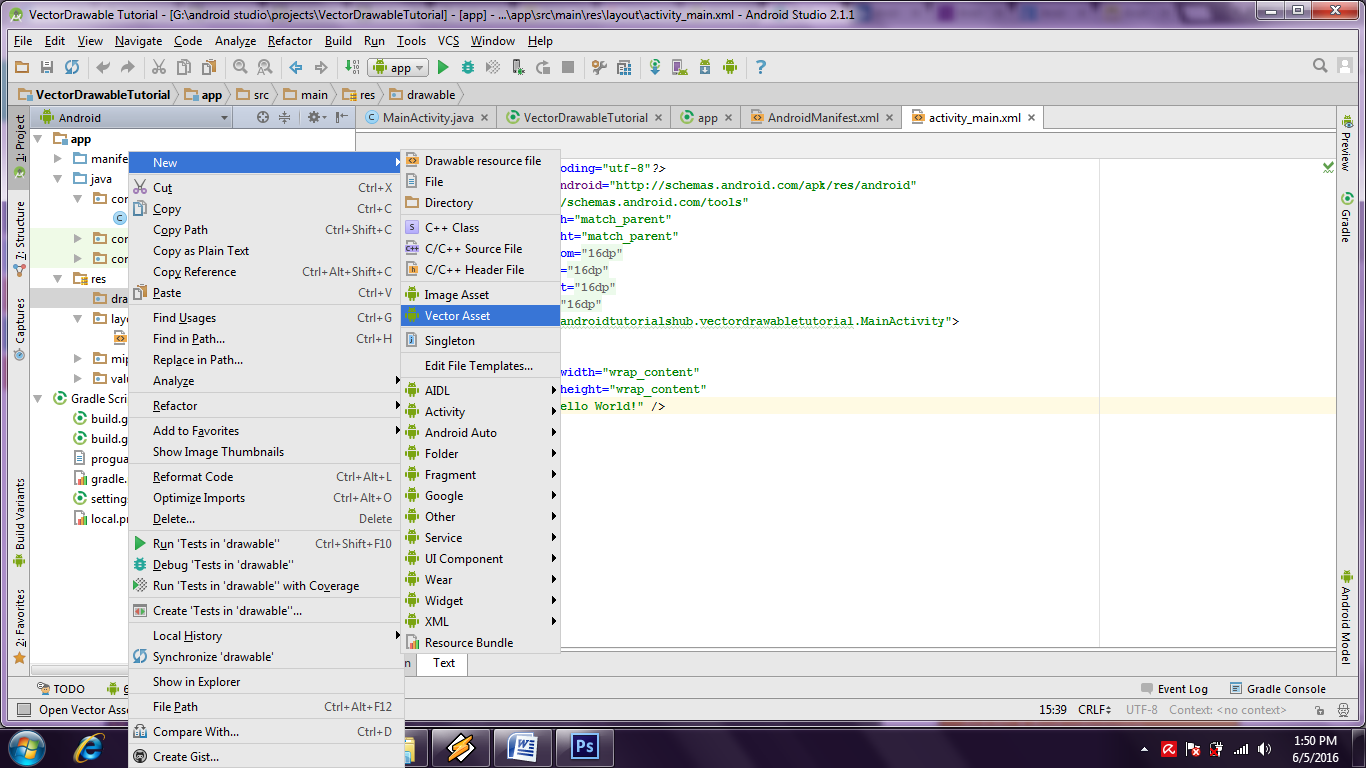
Task: Choose Find Usages from context menu
Action: click(x=265, y=318)
